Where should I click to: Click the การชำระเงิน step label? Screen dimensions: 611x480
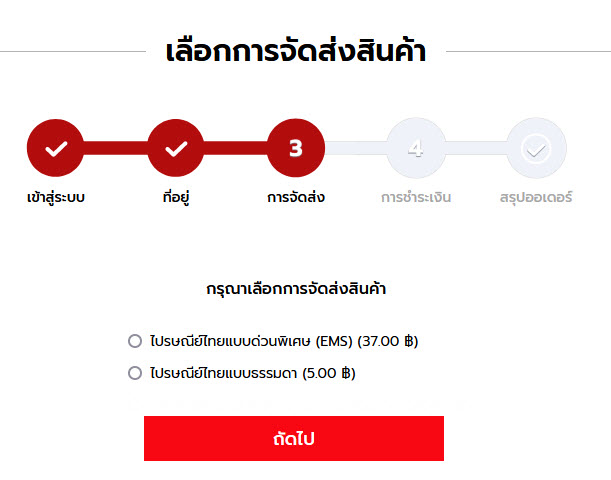click(x=416, y=197)
